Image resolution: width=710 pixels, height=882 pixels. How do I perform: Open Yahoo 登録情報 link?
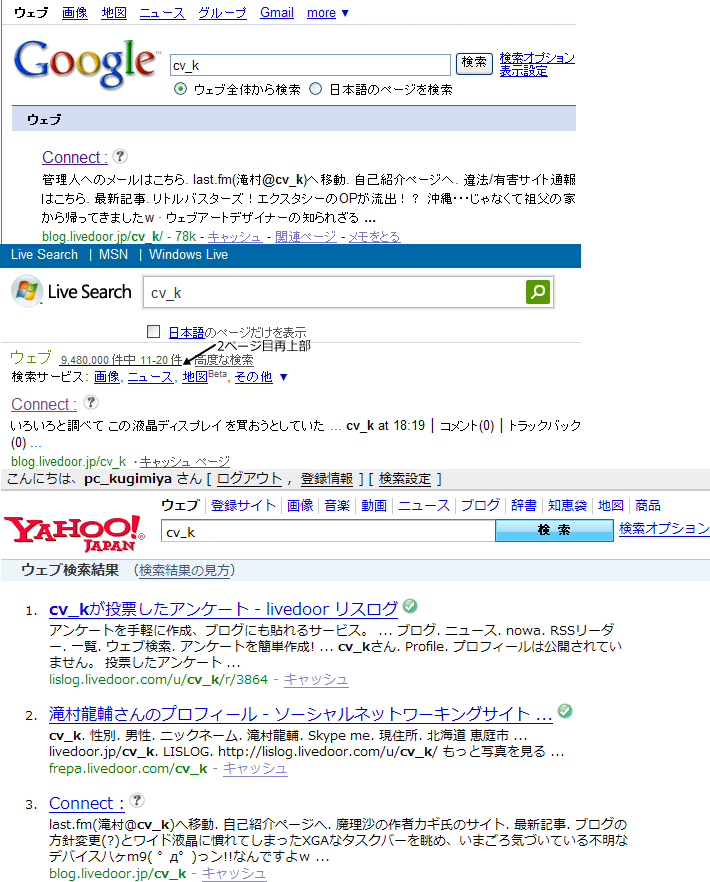point(326,479)
